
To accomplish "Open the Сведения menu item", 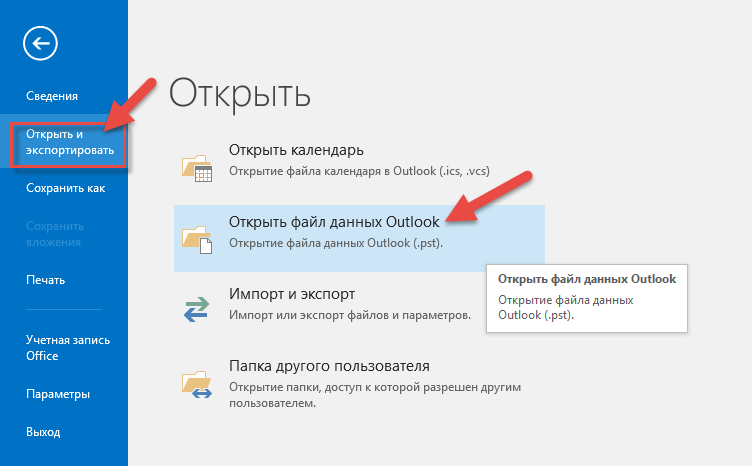I will [x=52, y=96].
